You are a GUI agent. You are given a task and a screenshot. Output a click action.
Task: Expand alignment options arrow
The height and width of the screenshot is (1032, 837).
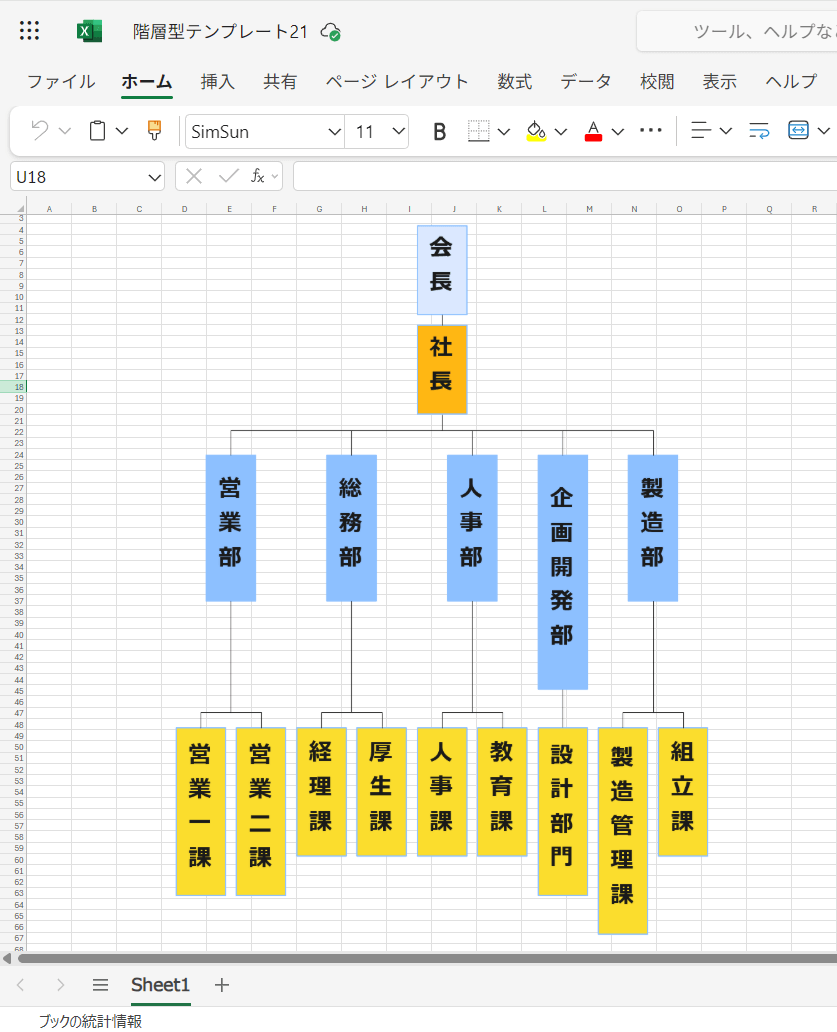(726, 131)
